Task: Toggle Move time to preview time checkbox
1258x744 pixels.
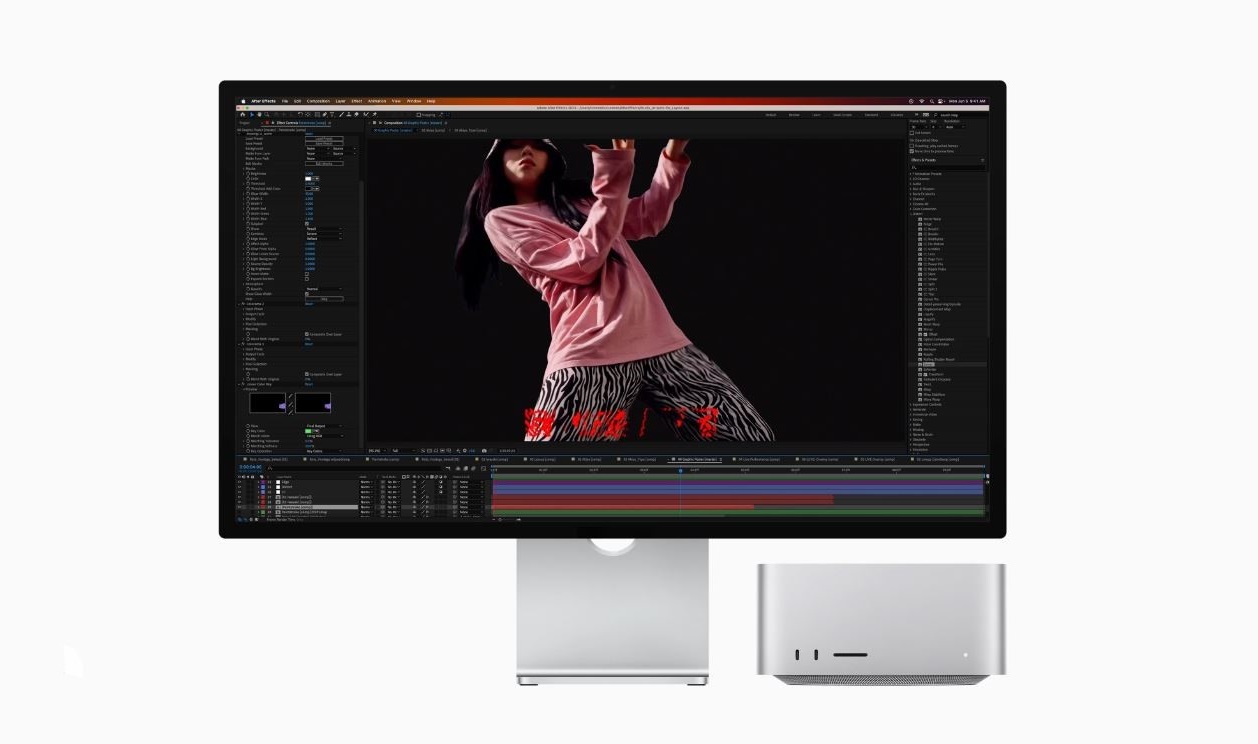Action: [911, 151]
